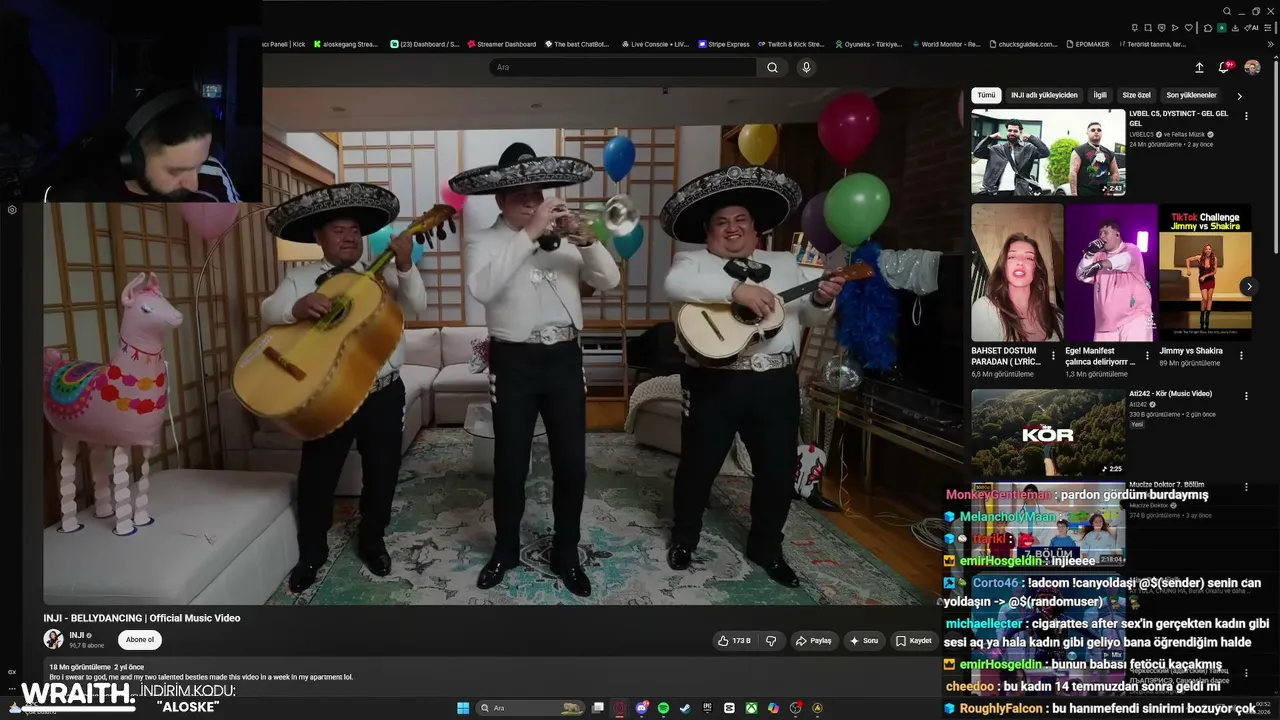
Task: Open Epic Games Launcher from the taskbar
Action: point(707,708)
